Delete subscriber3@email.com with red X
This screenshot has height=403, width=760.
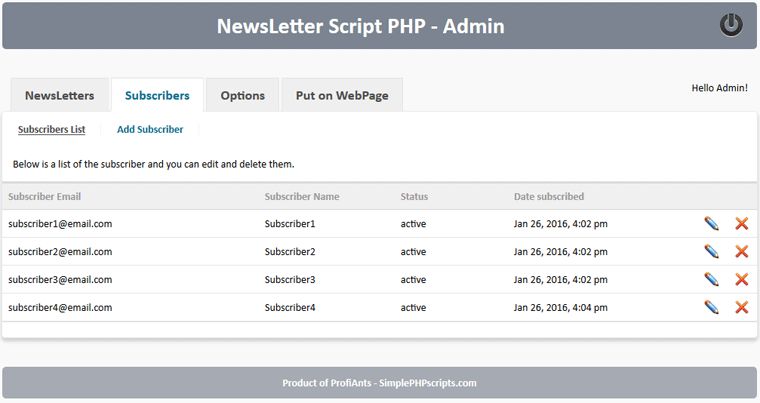742,279
